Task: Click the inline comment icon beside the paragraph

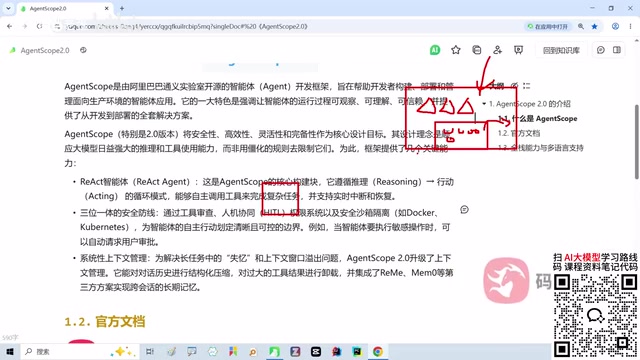Action: [x=464, y=209]
